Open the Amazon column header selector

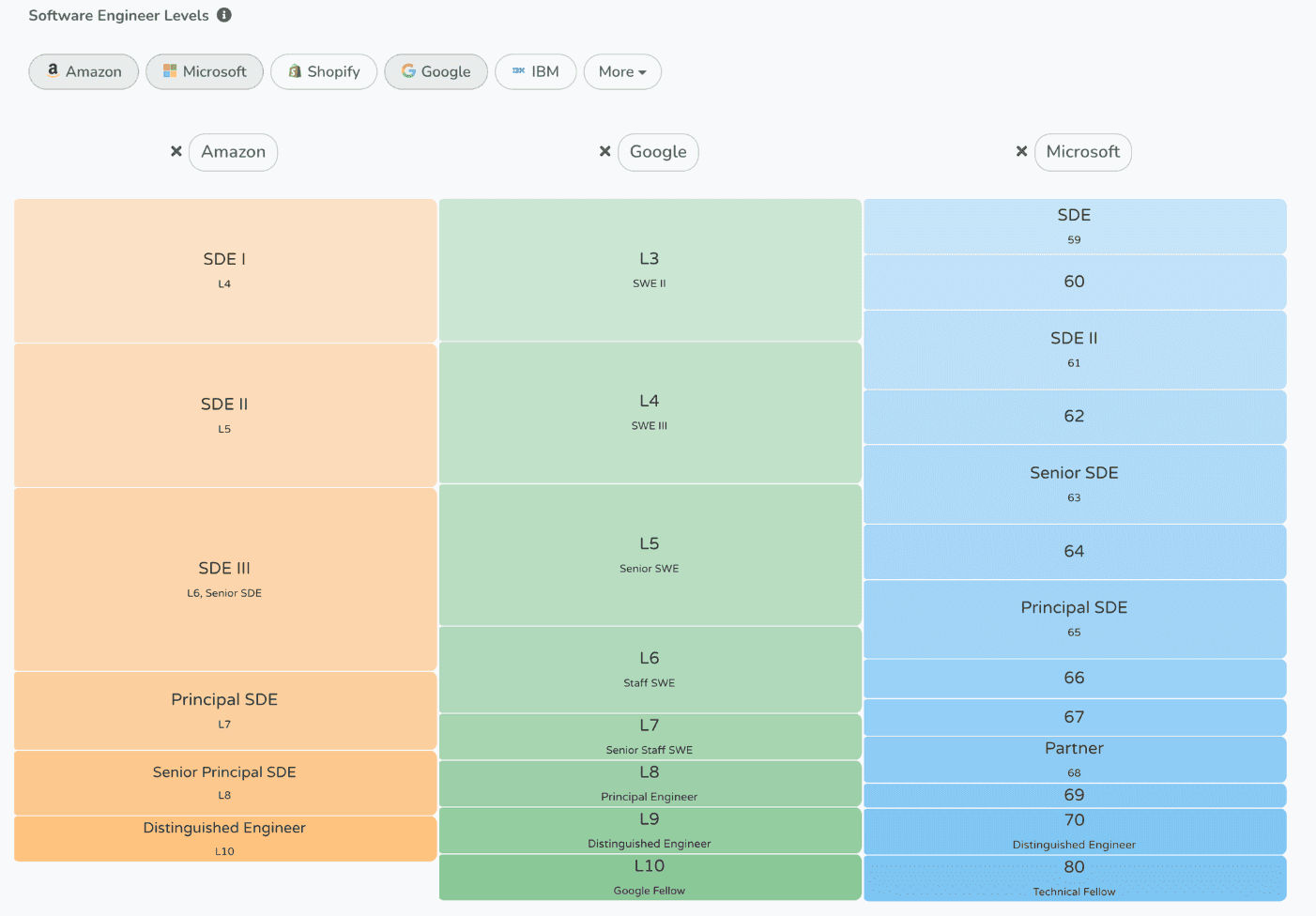(233, 152)
